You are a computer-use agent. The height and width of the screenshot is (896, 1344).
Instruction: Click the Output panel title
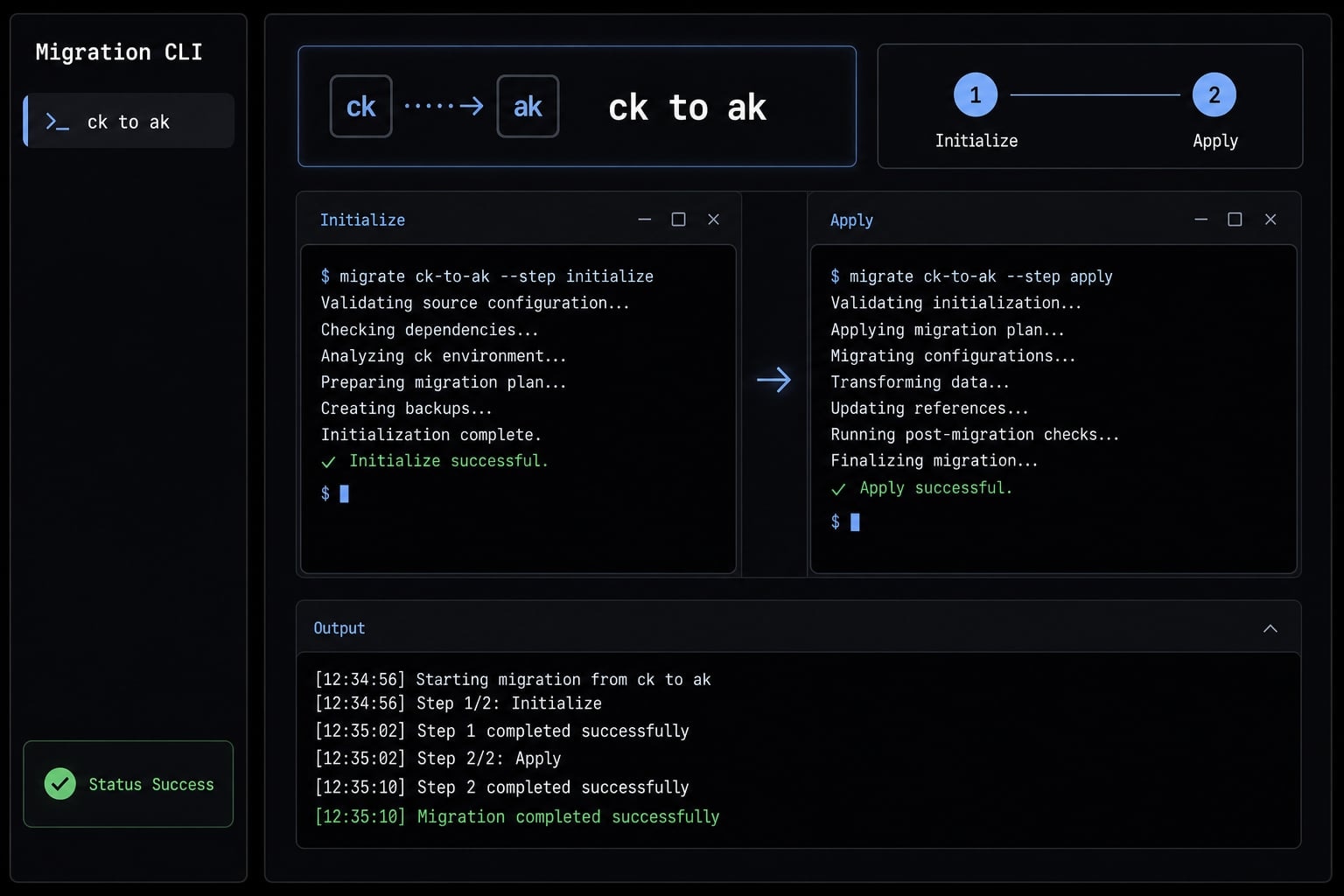(339, 628)
